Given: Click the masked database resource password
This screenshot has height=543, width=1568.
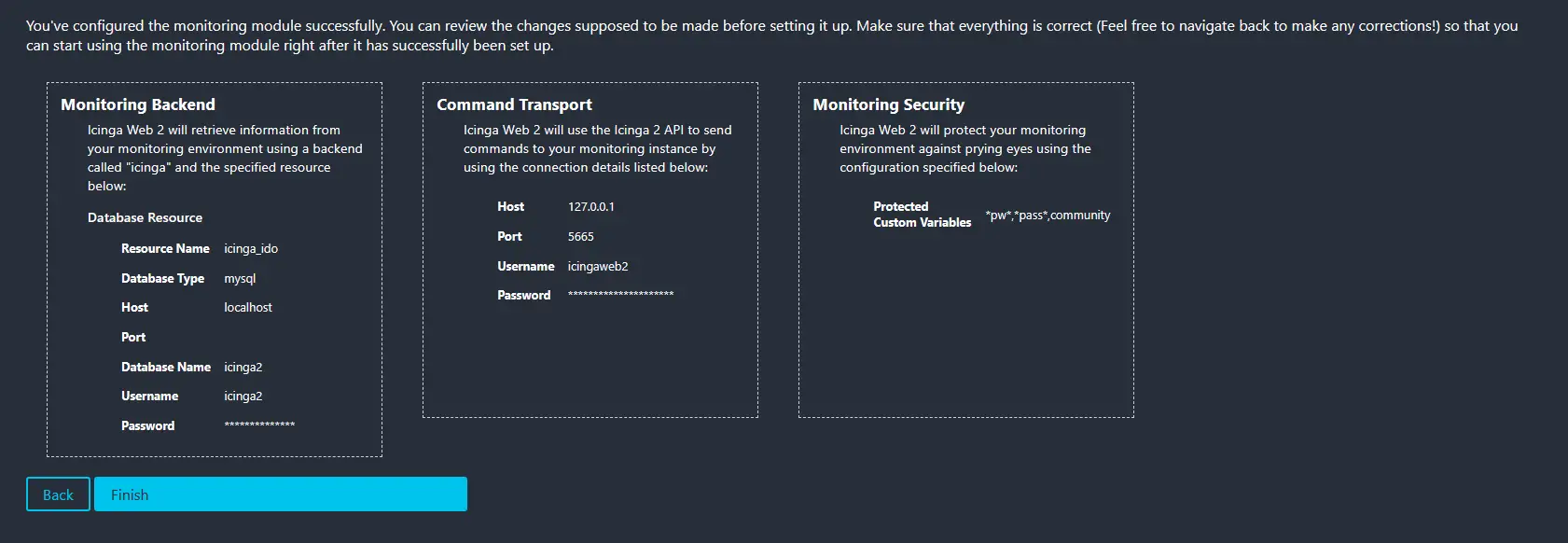Looking at the screenshot, I should [259, 425].
